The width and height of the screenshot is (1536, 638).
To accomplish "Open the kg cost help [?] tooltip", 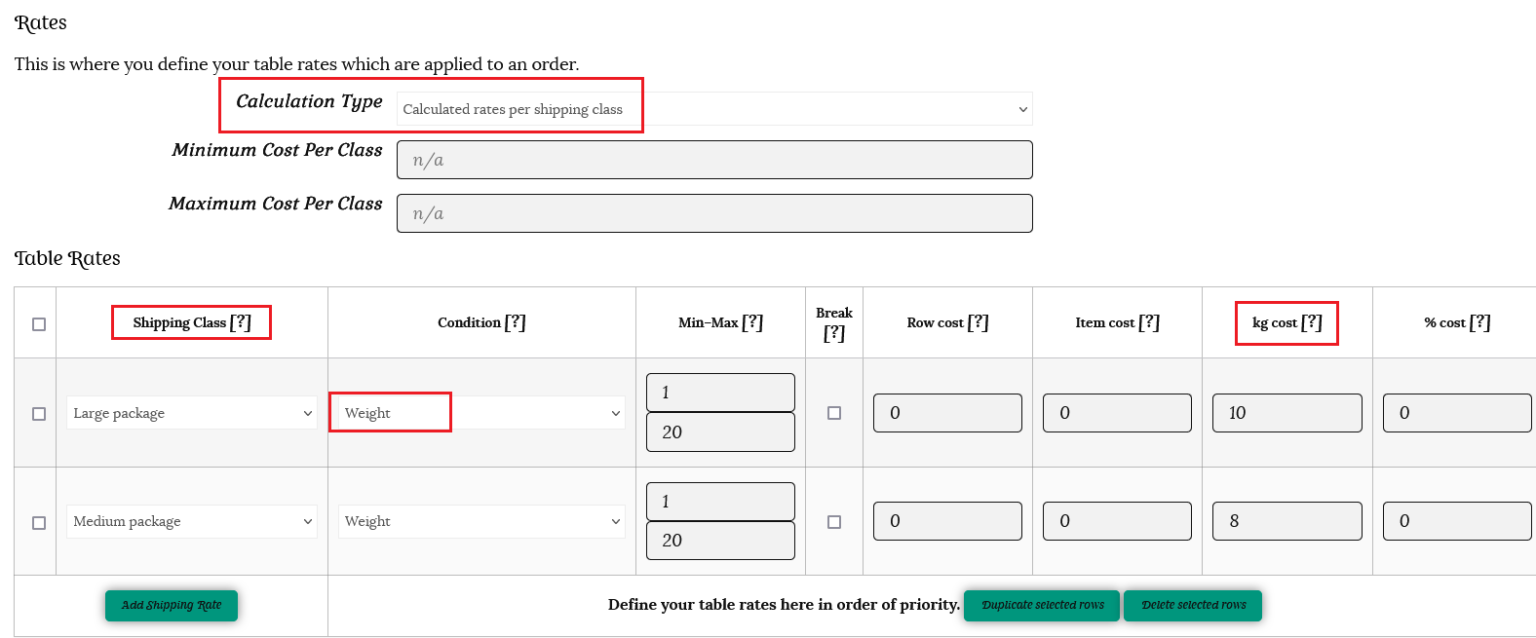I will [1312, 323].
